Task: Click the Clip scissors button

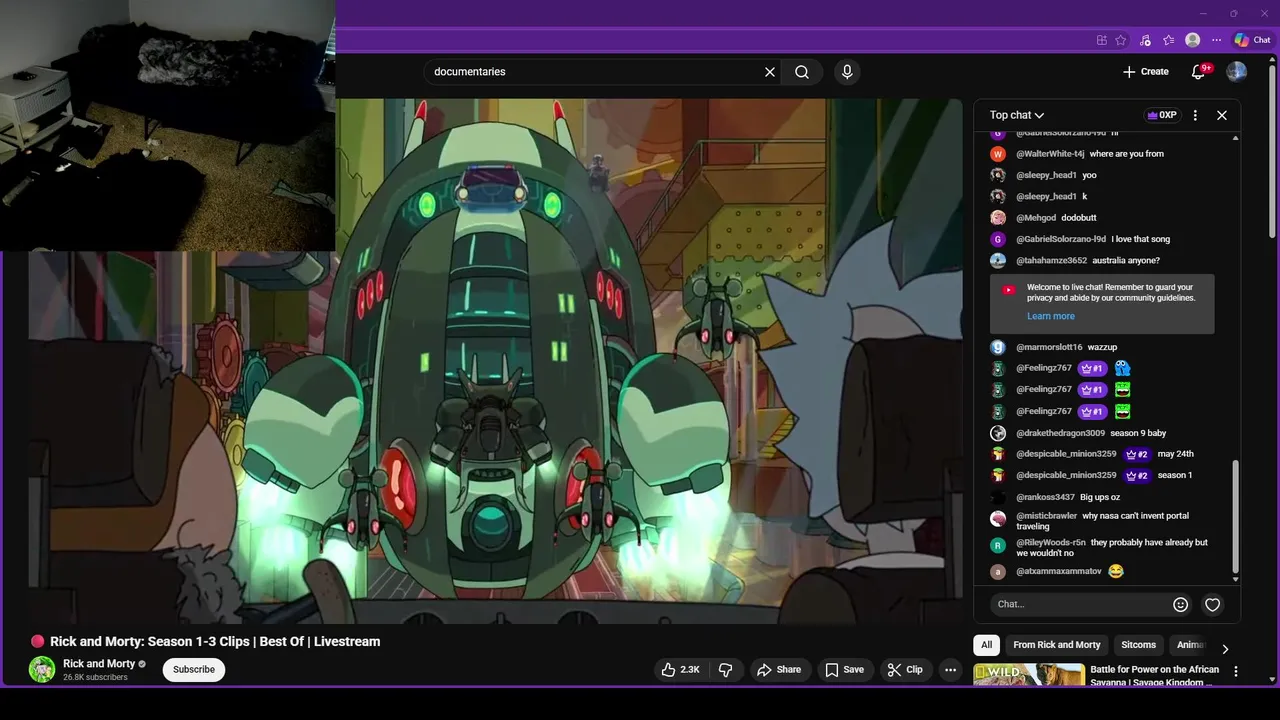Action: [x=905, y=670]
